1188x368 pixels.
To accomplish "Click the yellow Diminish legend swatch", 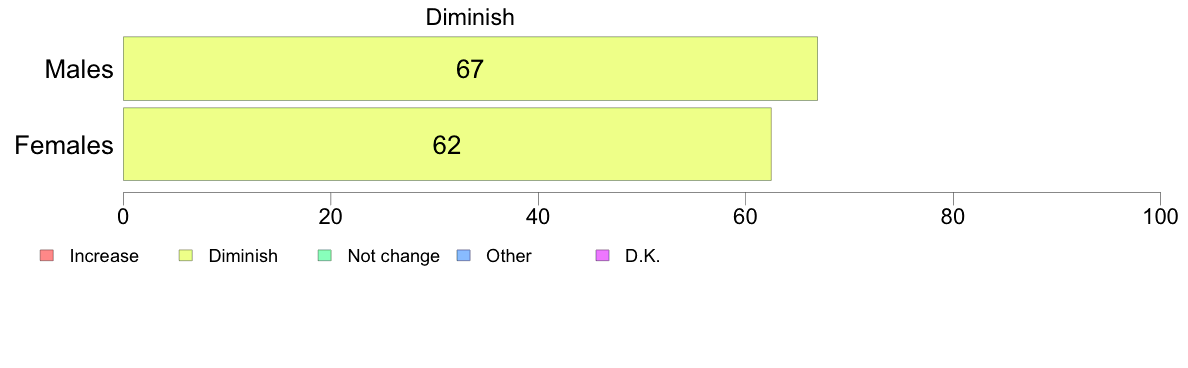I will [x=185, y=256].
